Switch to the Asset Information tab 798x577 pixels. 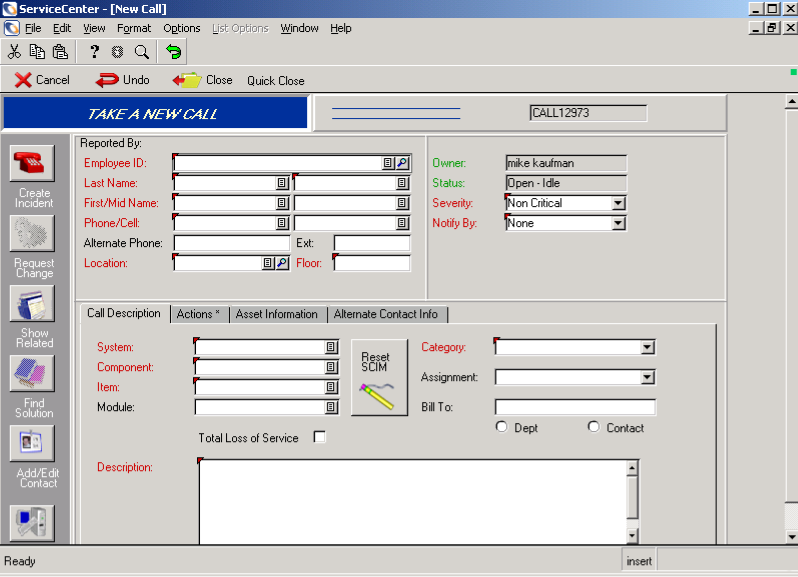tap(277, 314)
